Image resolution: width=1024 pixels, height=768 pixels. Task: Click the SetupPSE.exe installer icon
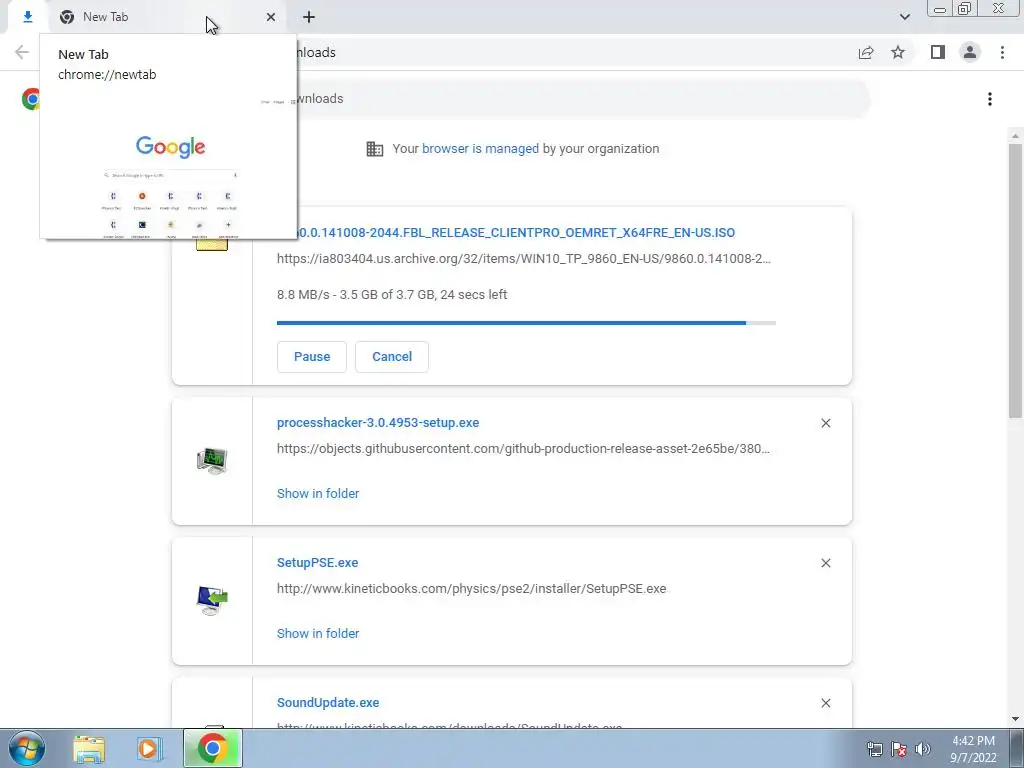tap(212, 601)
